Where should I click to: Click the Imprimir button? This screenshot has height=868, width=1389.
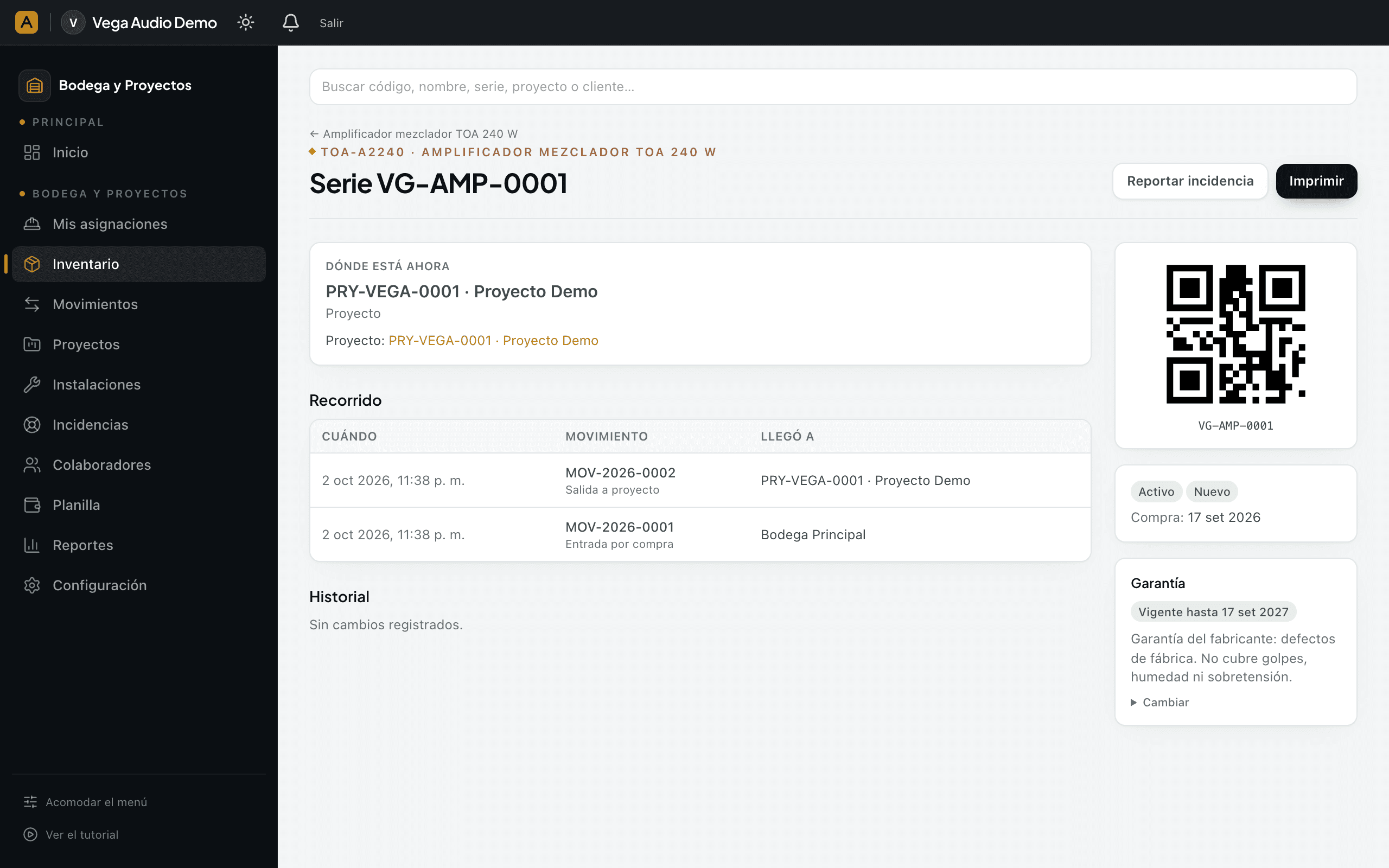(1316, 181)
